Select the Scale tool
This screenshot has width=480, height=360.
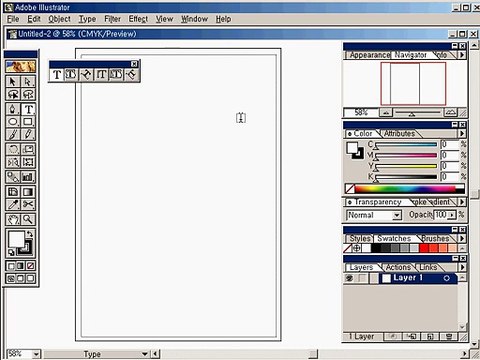pyautogui.click(x=28, y=149)
